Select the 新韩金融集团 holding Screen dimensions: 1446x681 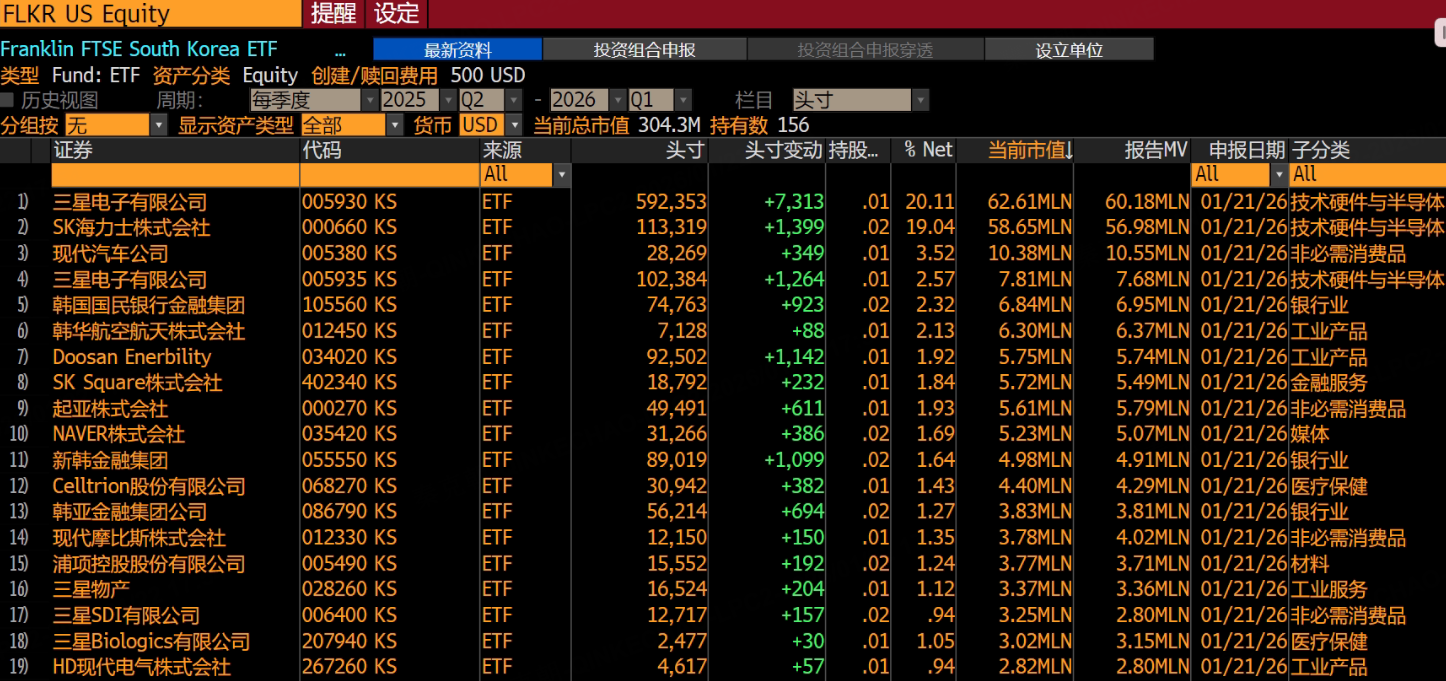tap(111, 460)
